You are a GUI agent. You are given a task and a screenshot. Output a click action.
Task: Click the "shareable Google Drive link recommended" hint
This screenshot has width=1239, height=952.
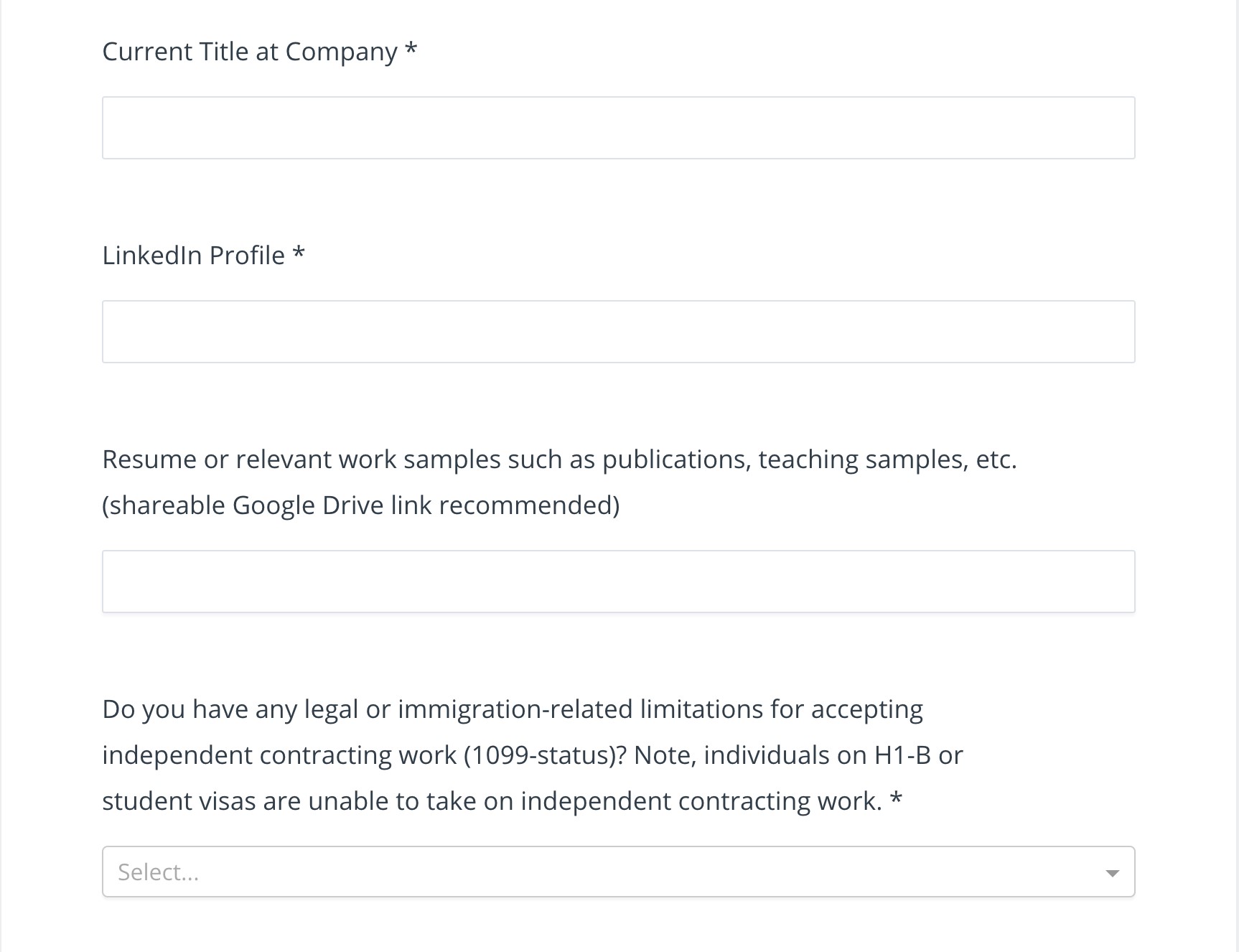coord(360,505)
